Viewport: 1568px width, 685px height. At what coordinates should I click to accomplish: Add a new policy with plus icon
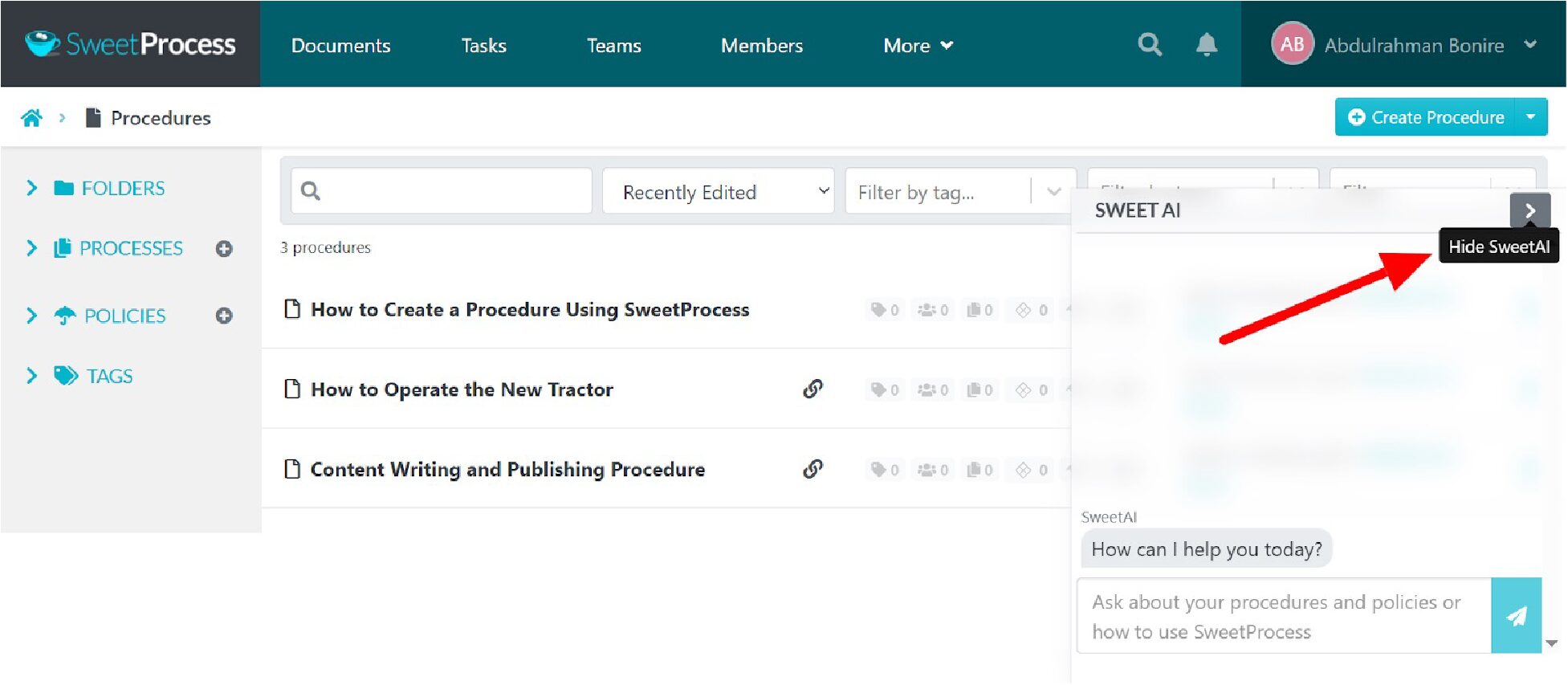[x=224, y=316]
